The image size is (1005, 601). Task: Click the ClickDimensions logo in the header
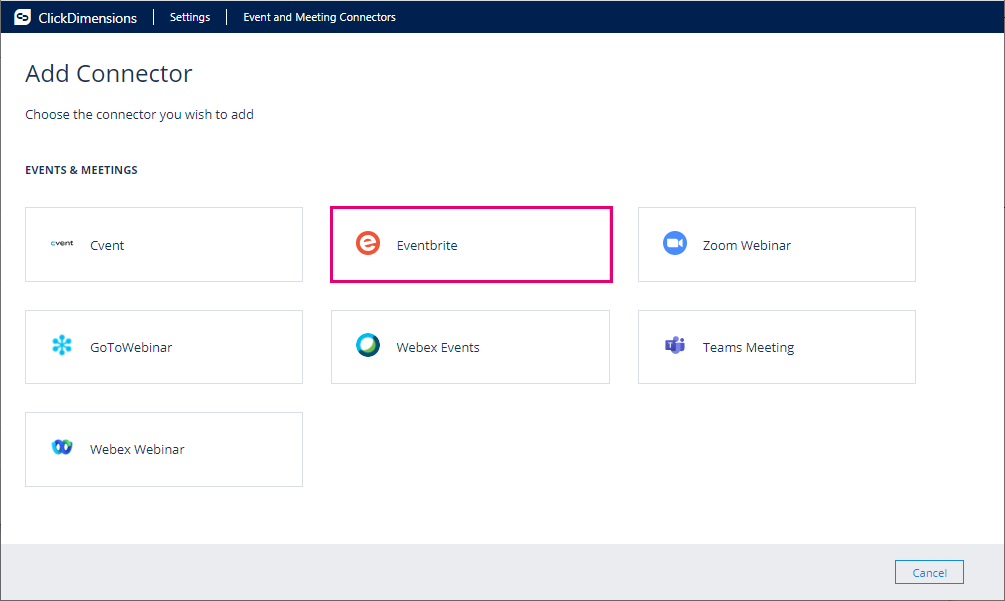click(22, 16)
